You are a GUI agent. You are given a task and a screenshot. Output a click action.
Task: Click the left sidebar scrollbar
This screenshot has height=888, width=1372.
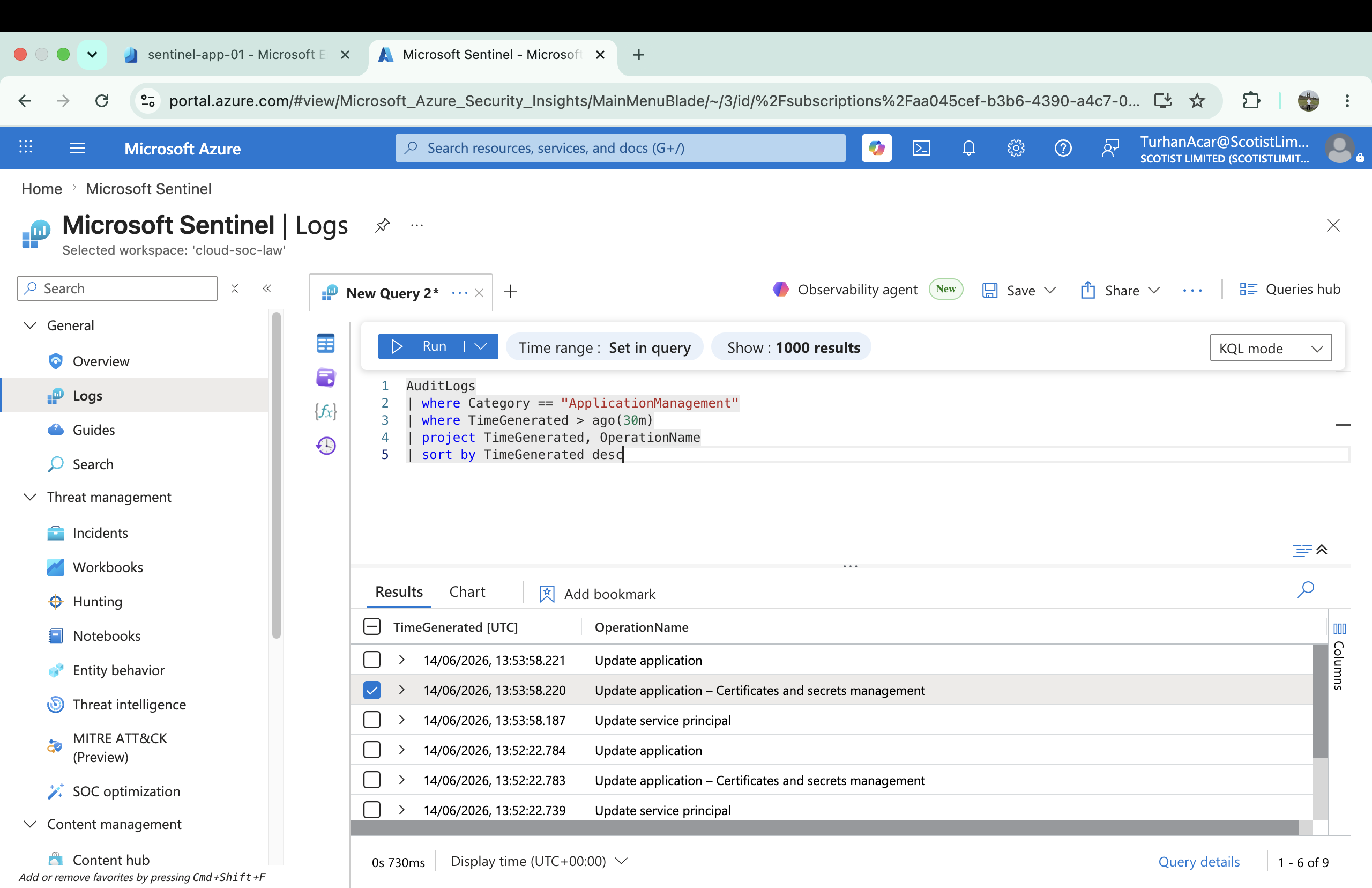click(277, 475)
